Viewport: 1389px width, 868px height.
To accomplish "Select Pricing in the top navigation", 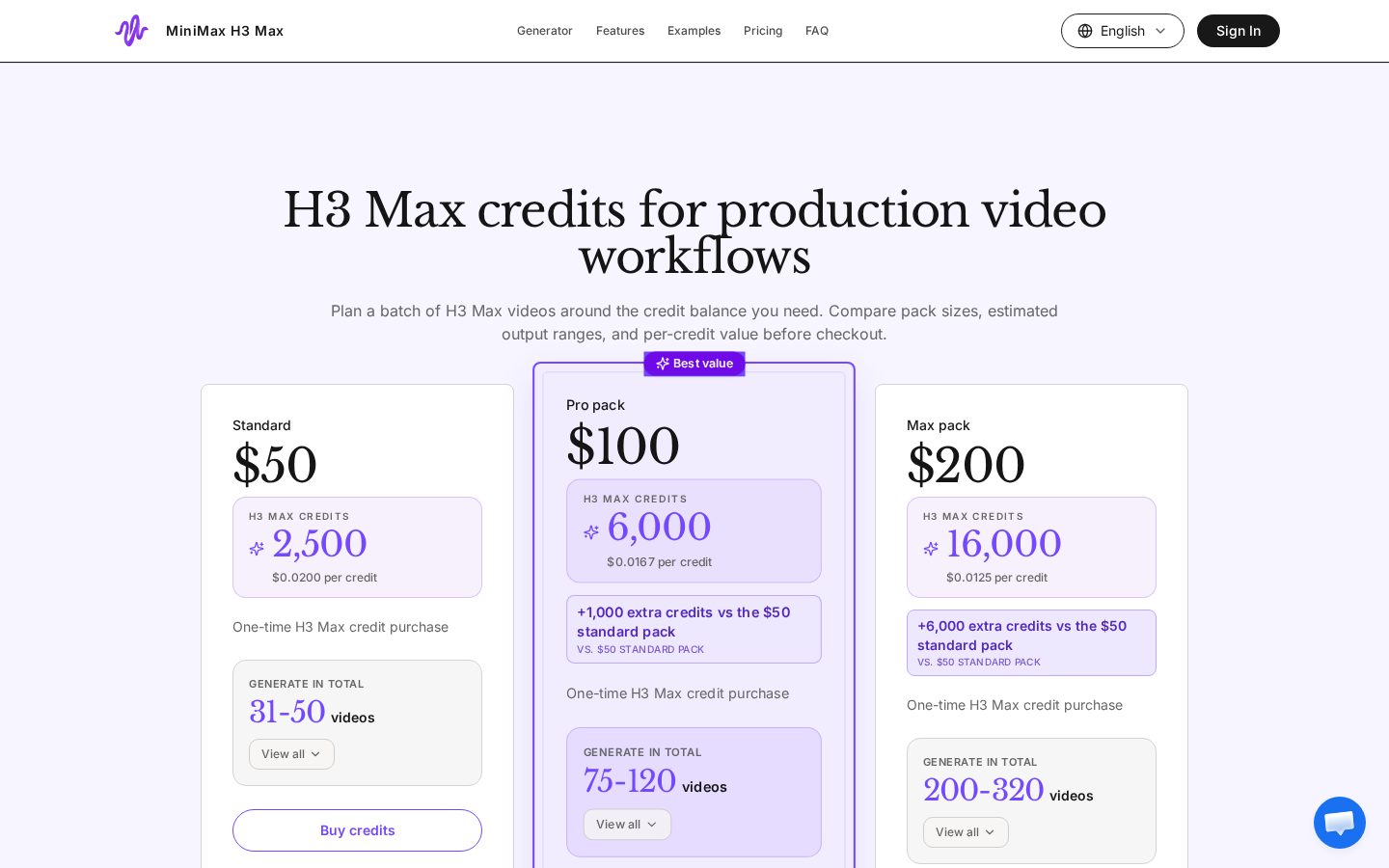I will 763,31.
